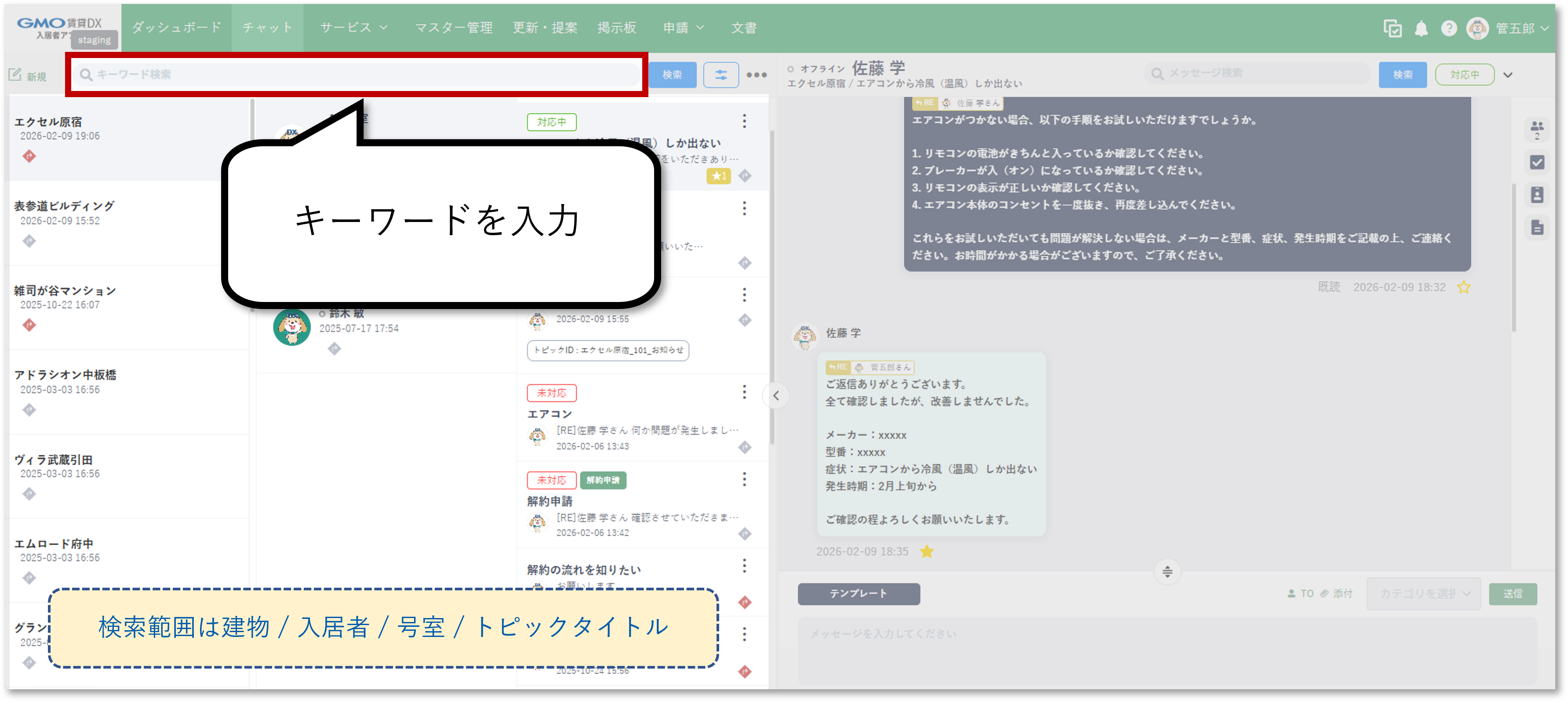
Task: Click the 検索 search button
Action: pyautogui.click(x=672, y=74)
